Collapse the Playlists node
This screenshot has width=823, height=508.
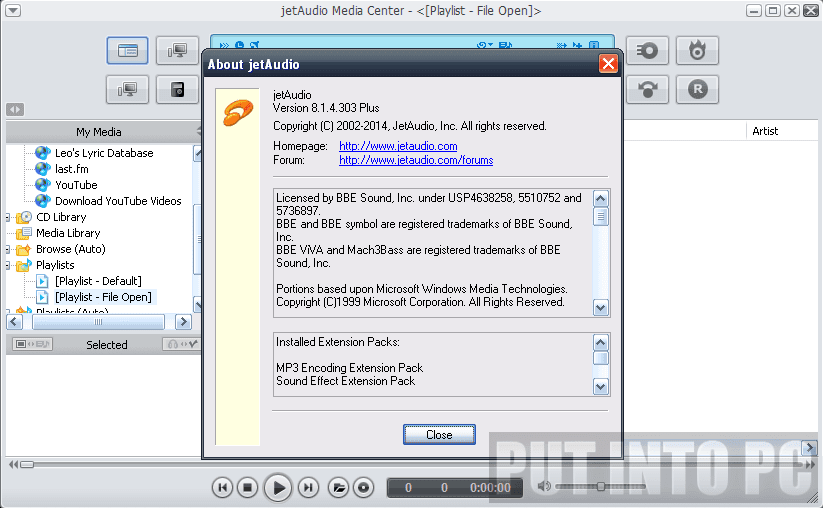tap(8, 265)
